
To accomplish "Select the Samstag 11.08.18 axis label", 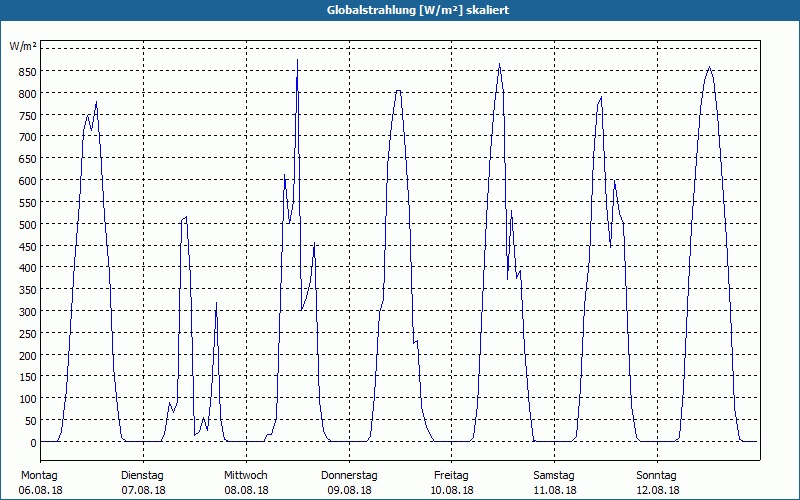I will [554, 483].
